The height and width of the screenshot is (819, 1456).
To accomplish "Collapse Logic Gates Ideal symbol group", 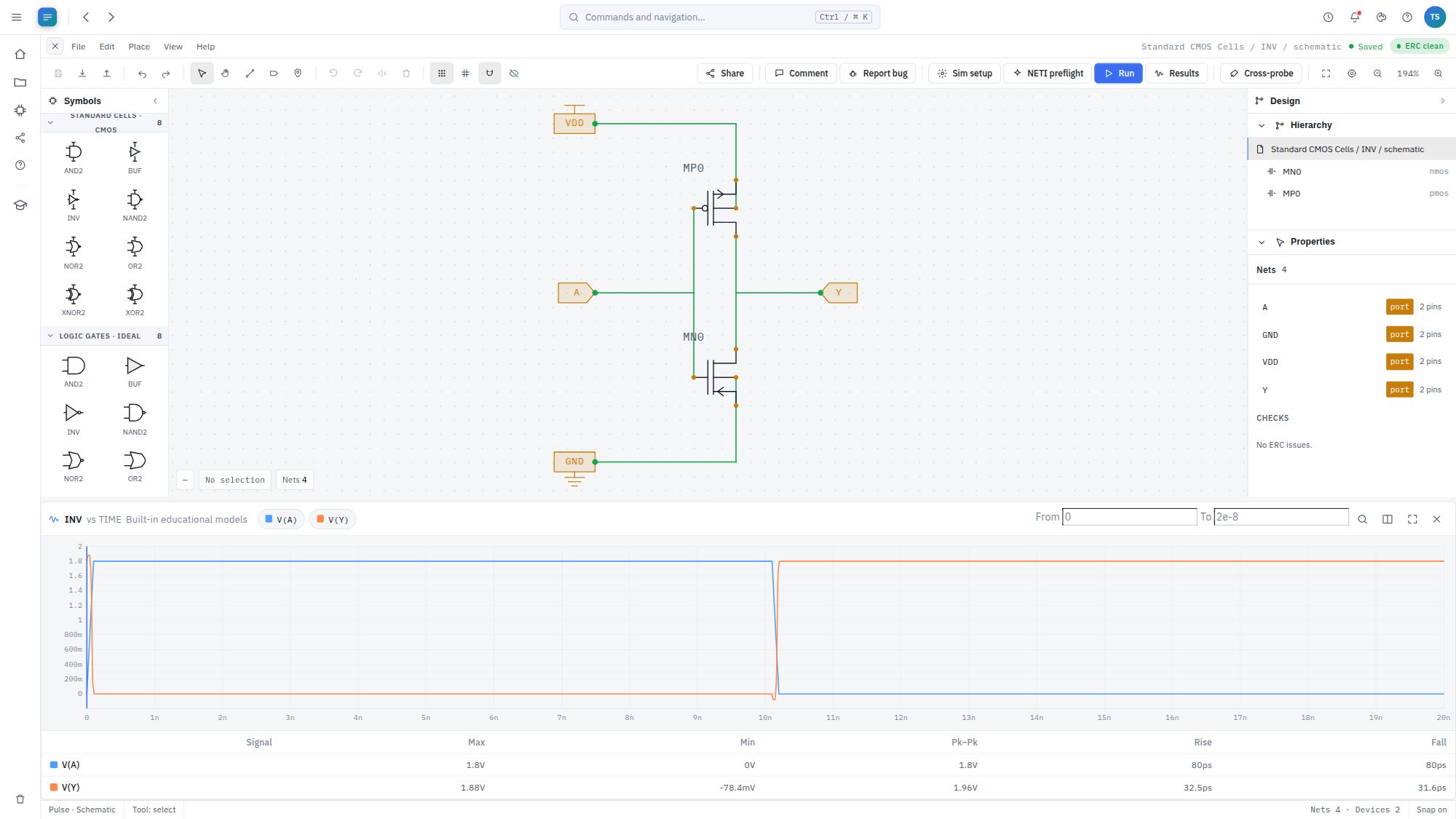I will tap(50, 336).
